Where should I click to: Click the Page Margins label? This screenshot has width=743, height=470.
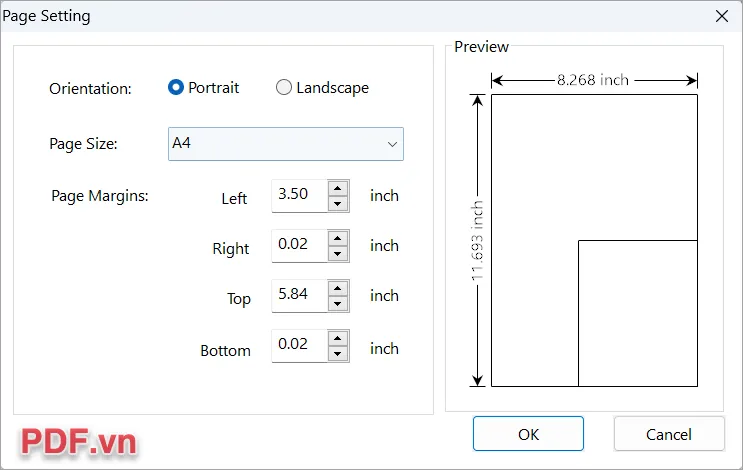[100, 196]
